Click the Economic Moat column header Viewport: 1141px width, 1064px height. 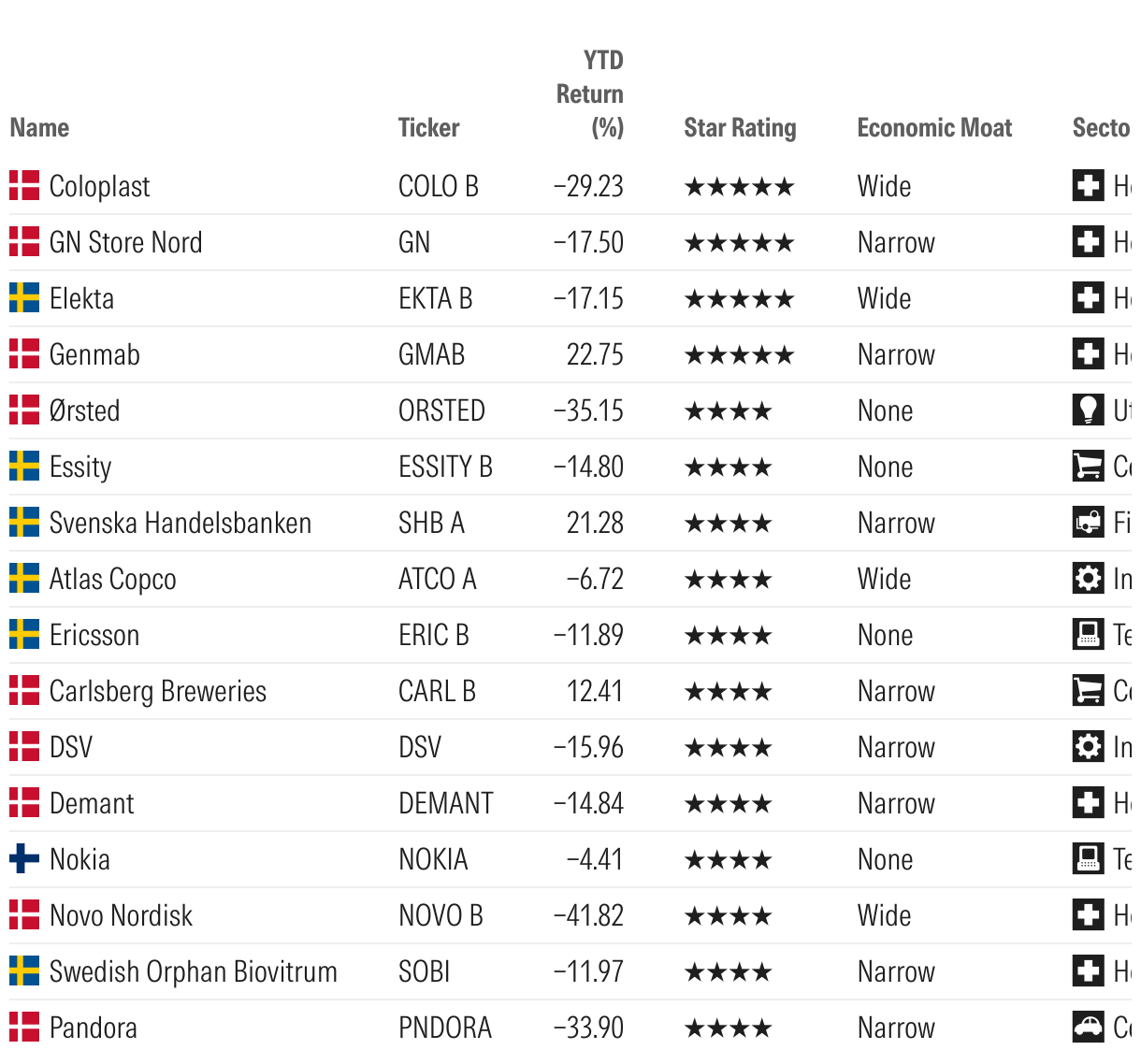(934, 128)
